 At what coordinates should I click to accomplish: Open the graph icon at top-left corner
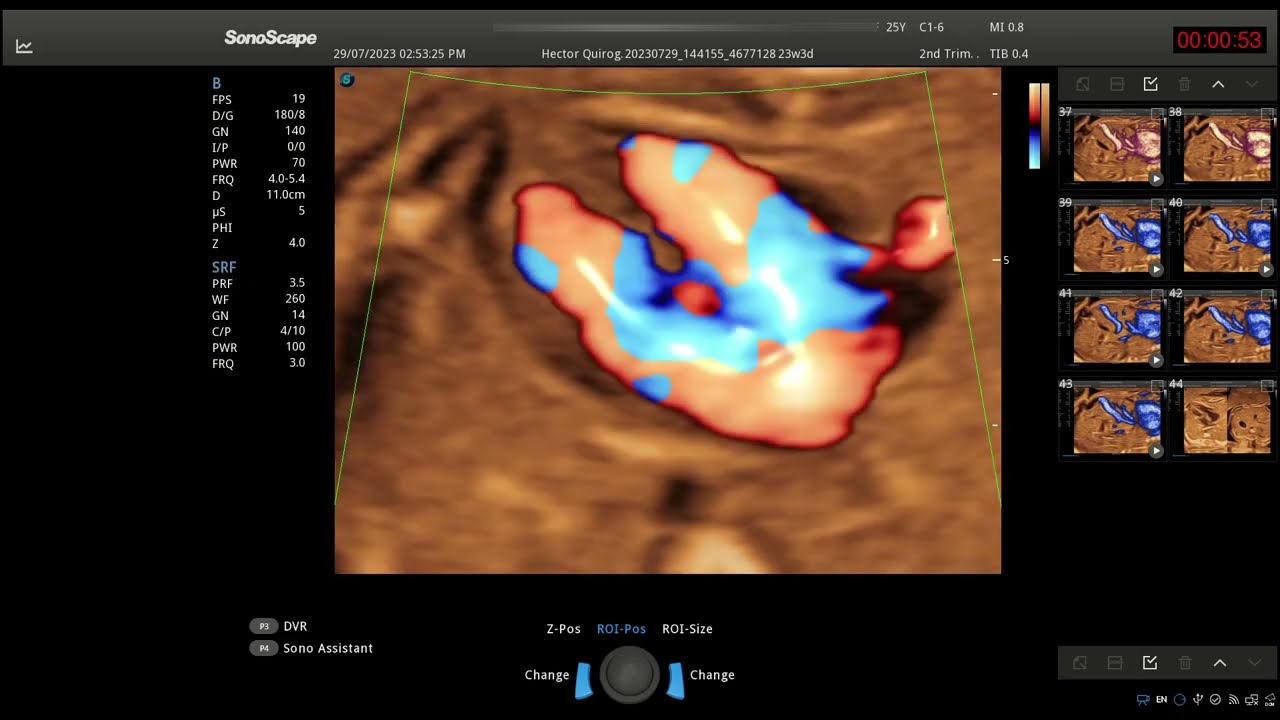pos(24,46)
